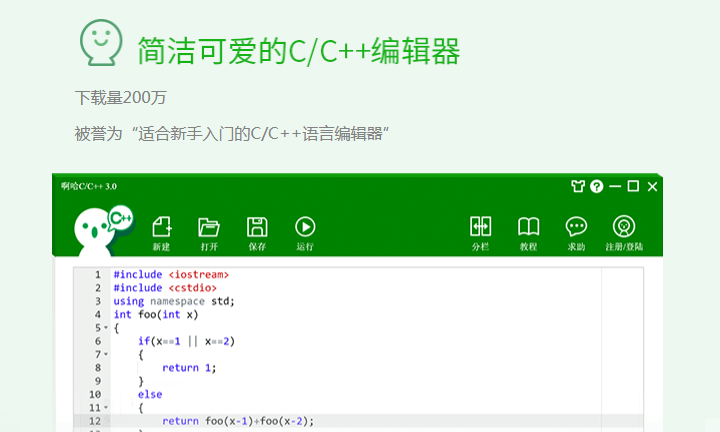
Task: Collapse the code fold at line 7
Action: (x=106, y=354)
